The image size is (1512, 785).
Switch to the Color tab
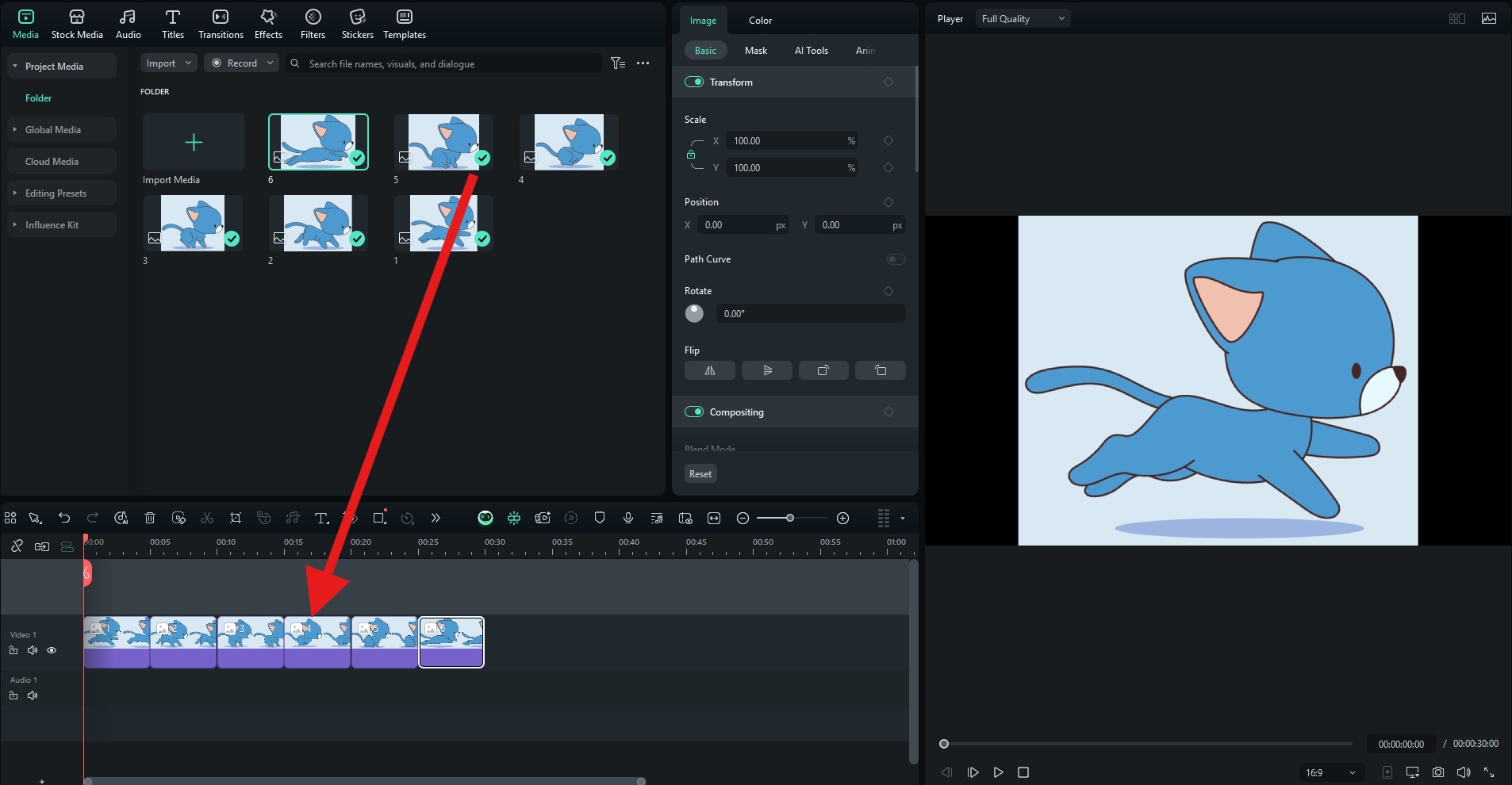point(760,20)
